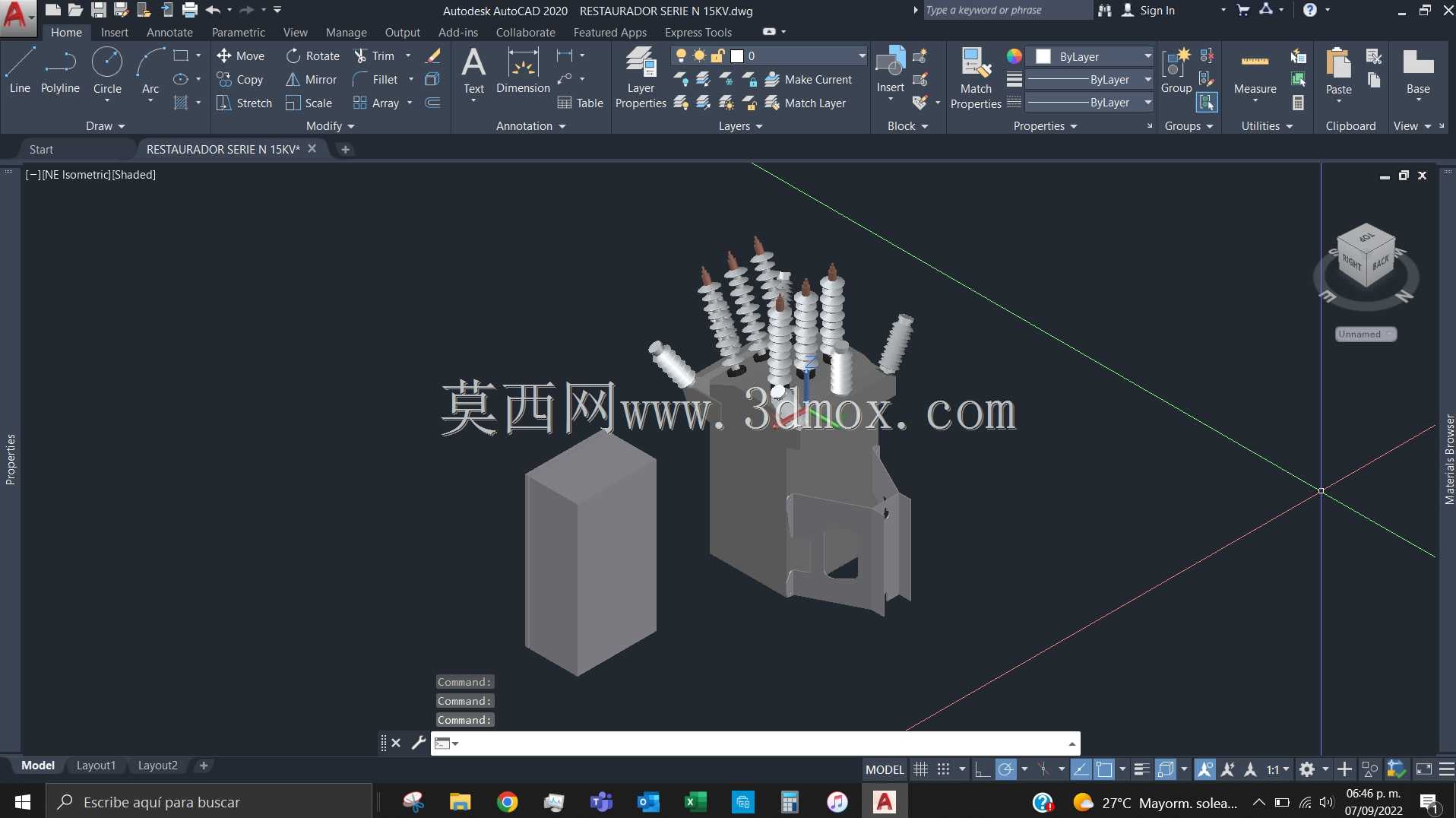Expand the Draw panel
The width and height of the screenshot is (1456, 818).
(105, 126)
